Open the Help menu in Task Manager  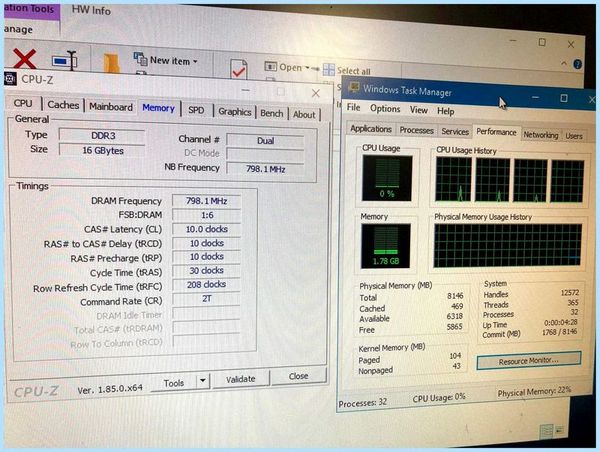click(445, 111)
